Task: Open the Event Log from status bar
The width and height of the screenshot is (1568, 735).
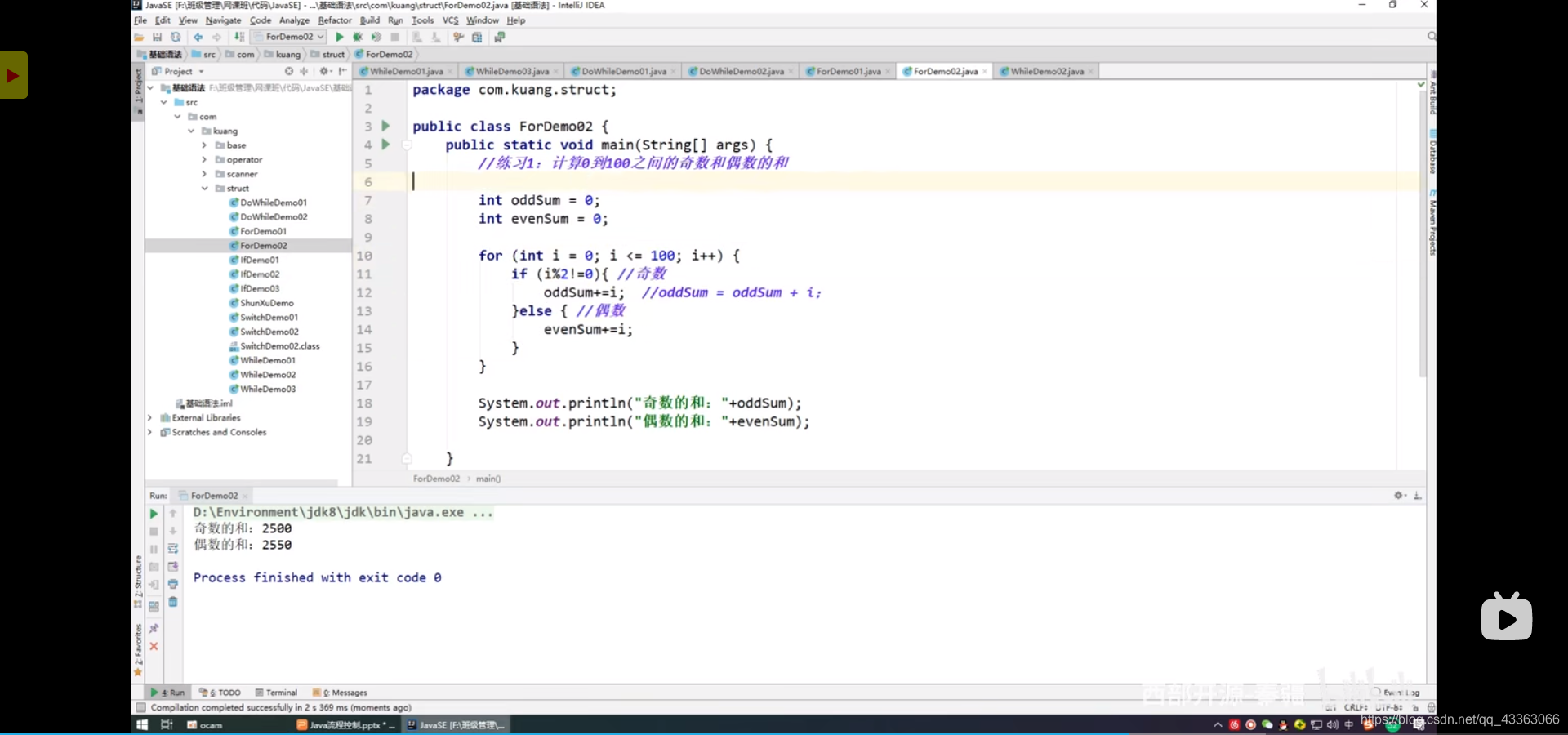Action: pyautogui.click(x=1397, y=693)
